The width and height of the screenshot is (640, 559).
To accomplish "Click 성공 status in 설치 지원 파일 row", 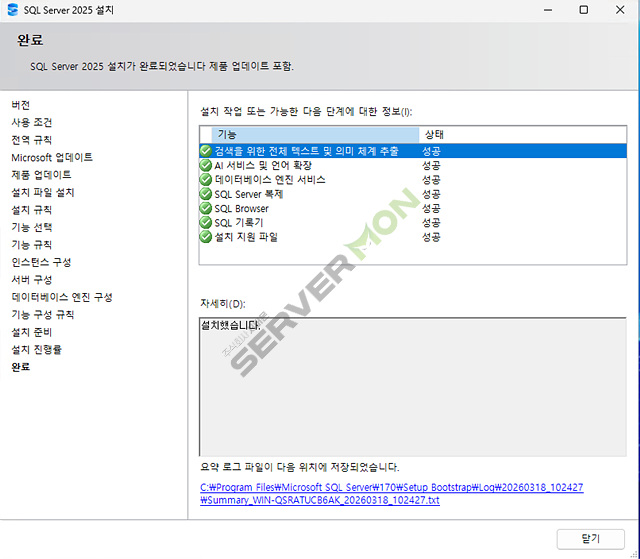I will click(x=431, y=237).
